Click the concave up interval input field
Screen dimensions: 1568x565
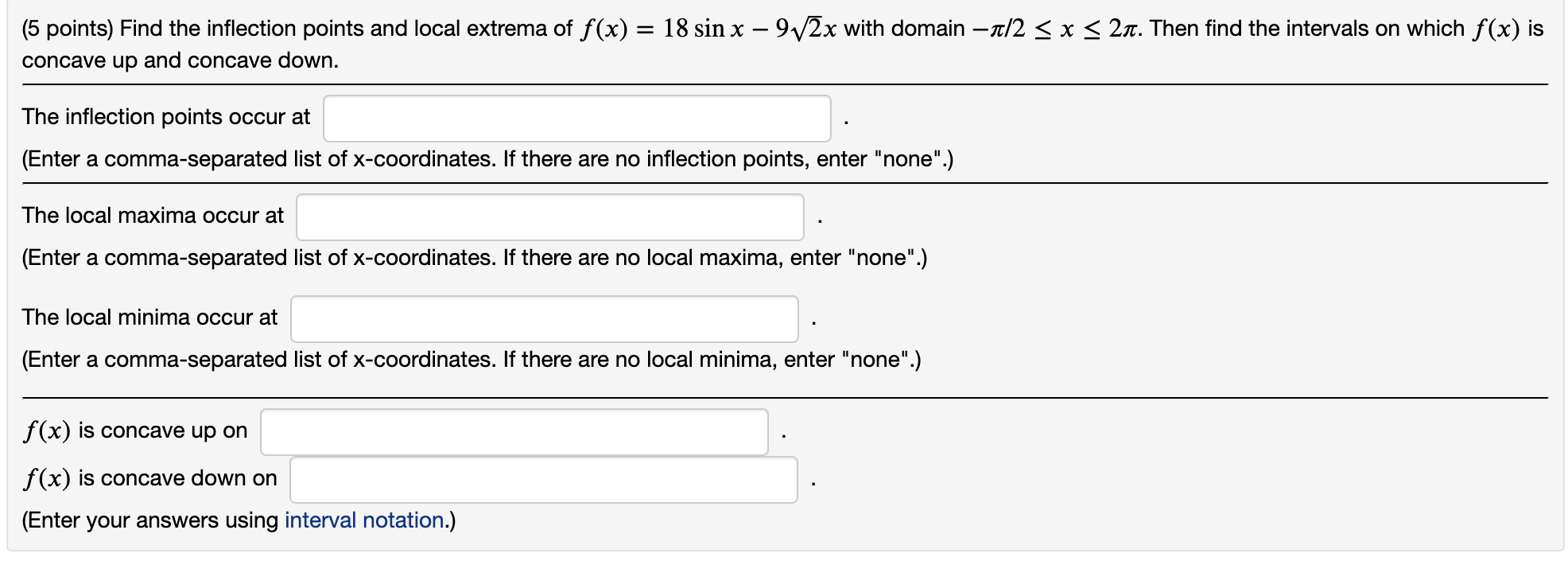[513, 431]
